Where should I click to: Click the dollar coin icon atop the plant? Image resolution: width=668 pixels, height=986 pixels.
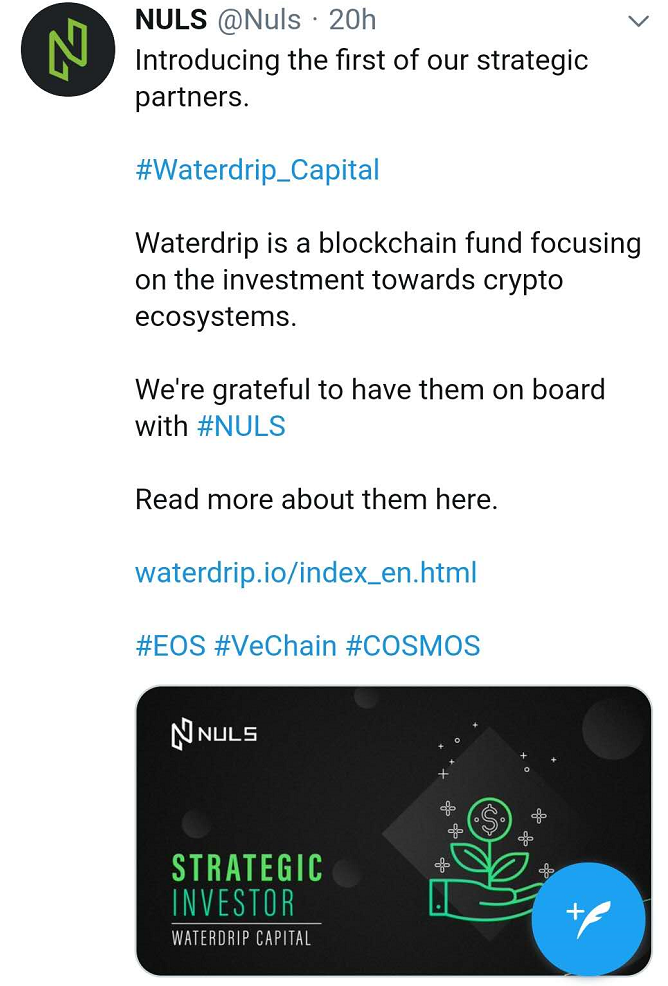pyautogui.click(x=489, y=818)
